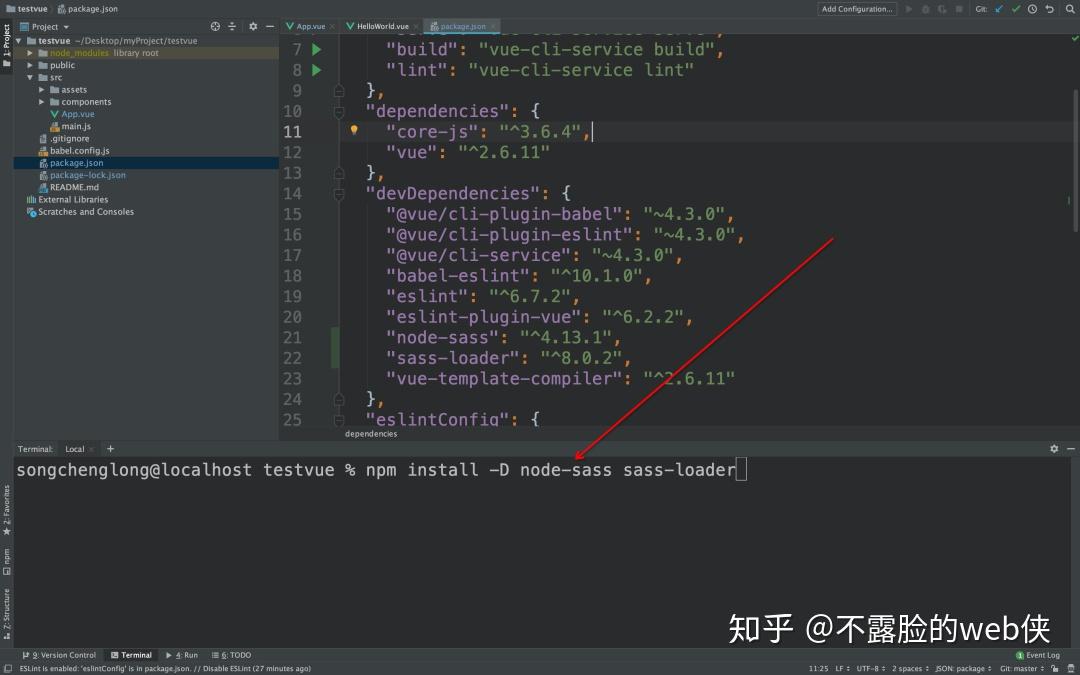This screenshot has height=675, width=1080.
Task: Click the run configuration play button
Action: (x=909, y=9)
